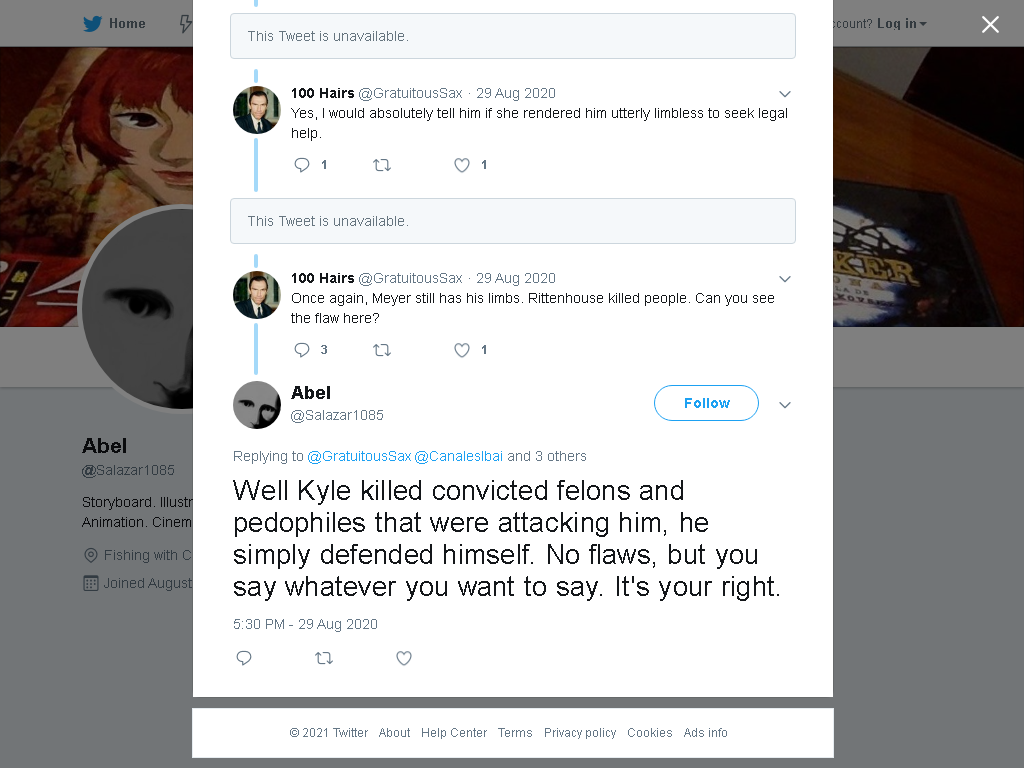Screen dimensions: 1024x768
Task: Retweet Abel's tweet about Kyle
Action: point(324,658)
